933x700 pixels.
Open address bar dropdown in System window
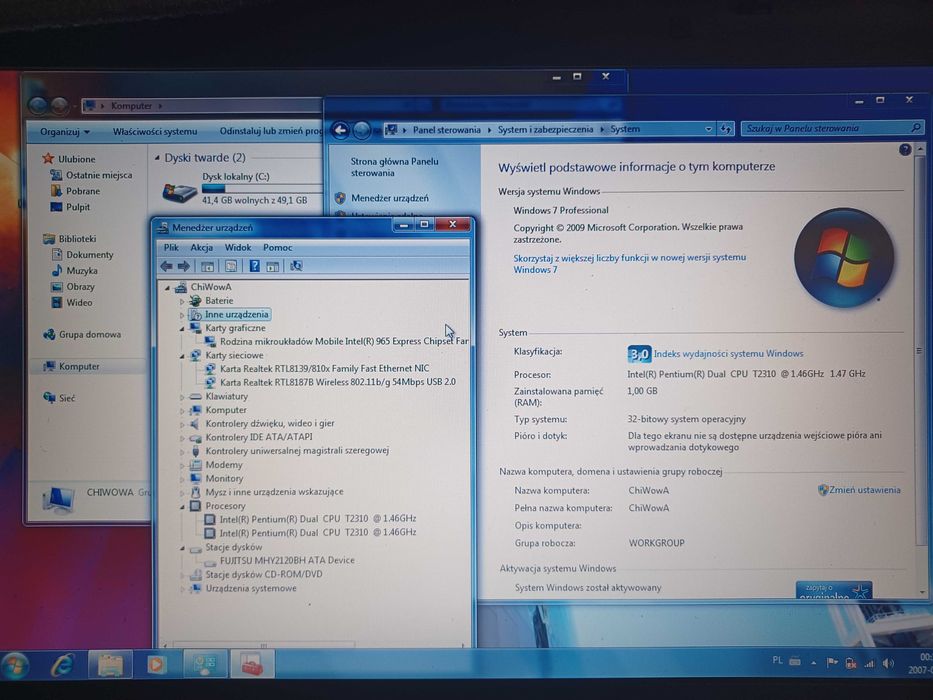708,129
